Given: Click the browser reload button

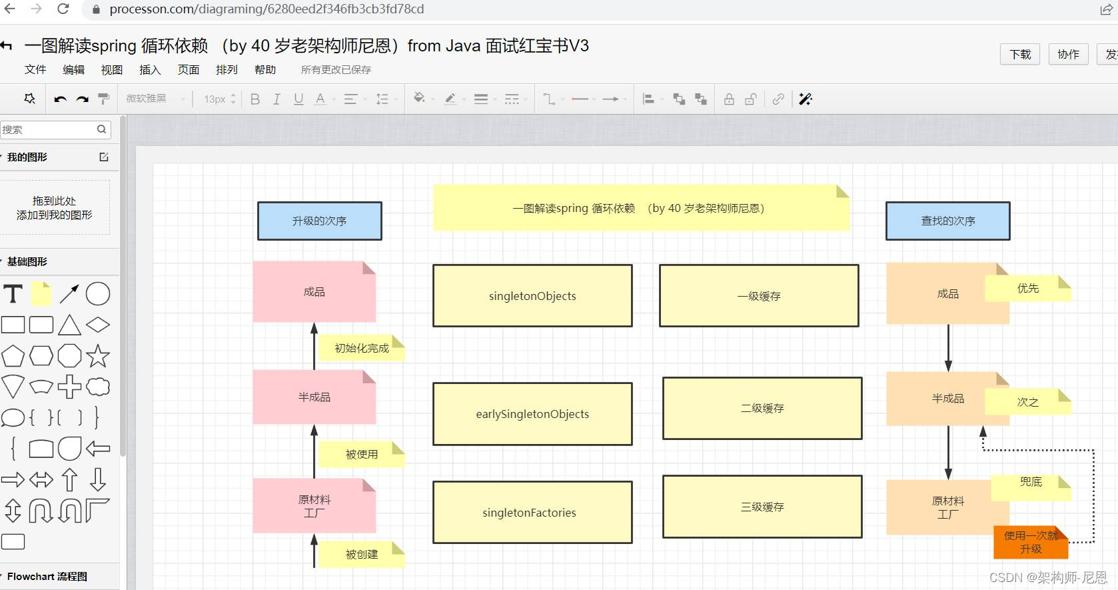Looking at the screenshot, I should [63, 9].
